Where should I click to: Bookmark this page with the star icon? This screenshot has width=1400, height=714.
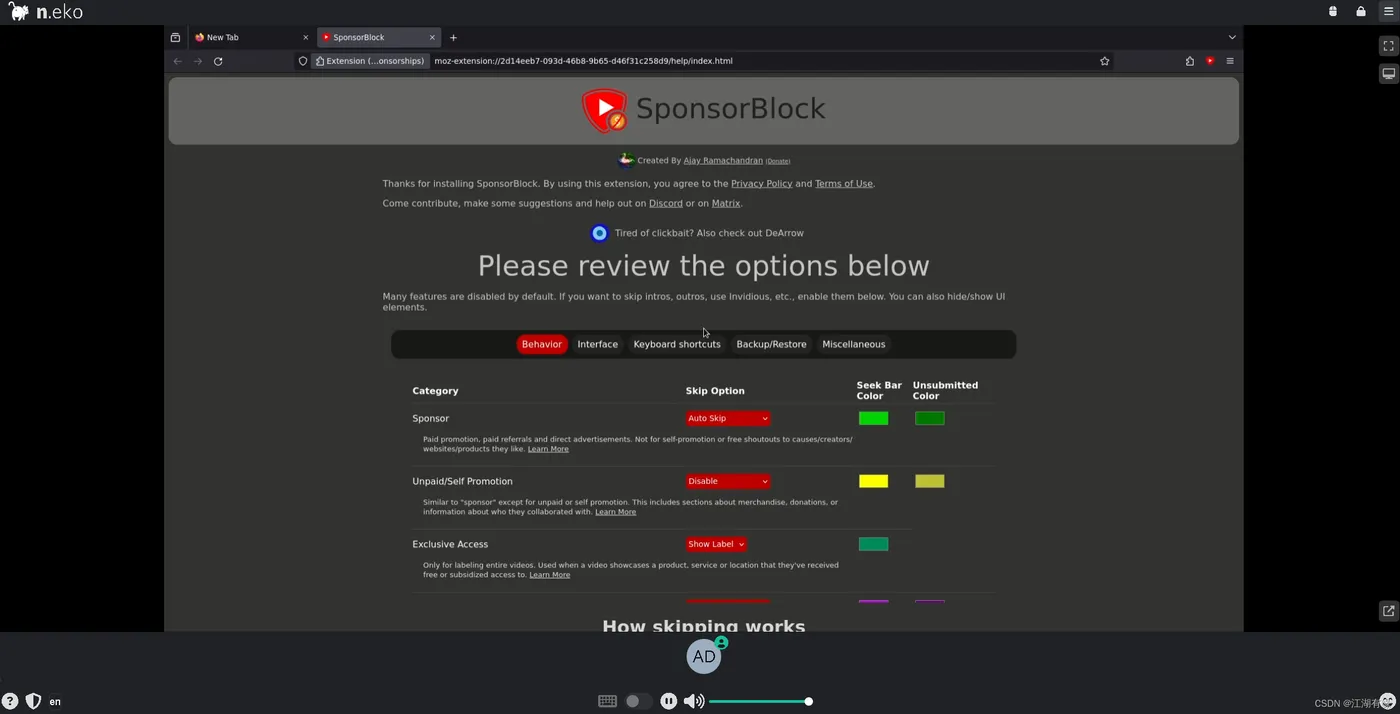coord(1104,61)
